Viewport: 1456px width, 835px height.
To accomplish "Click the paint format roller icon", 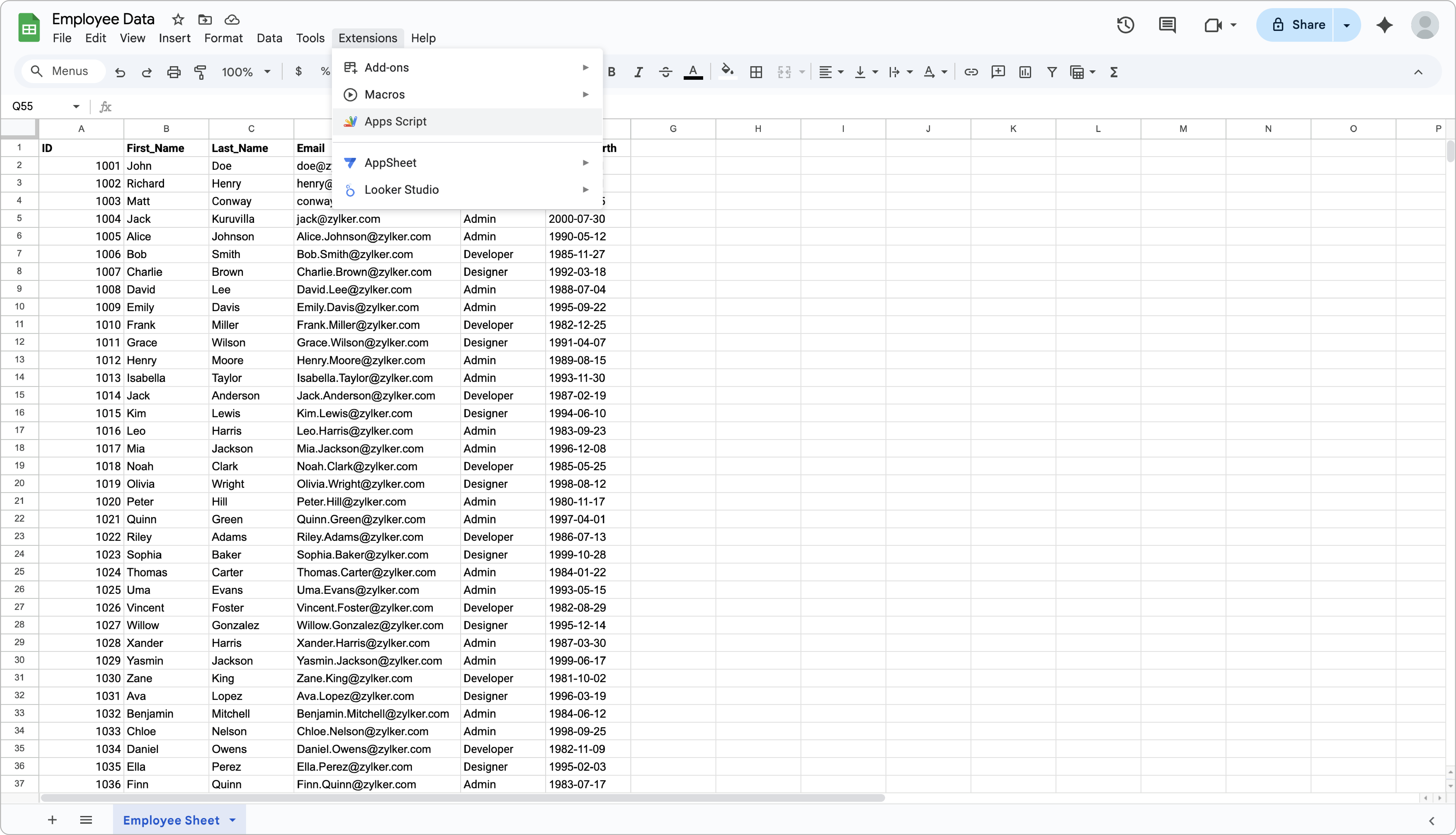I will [x=200, y=72].
